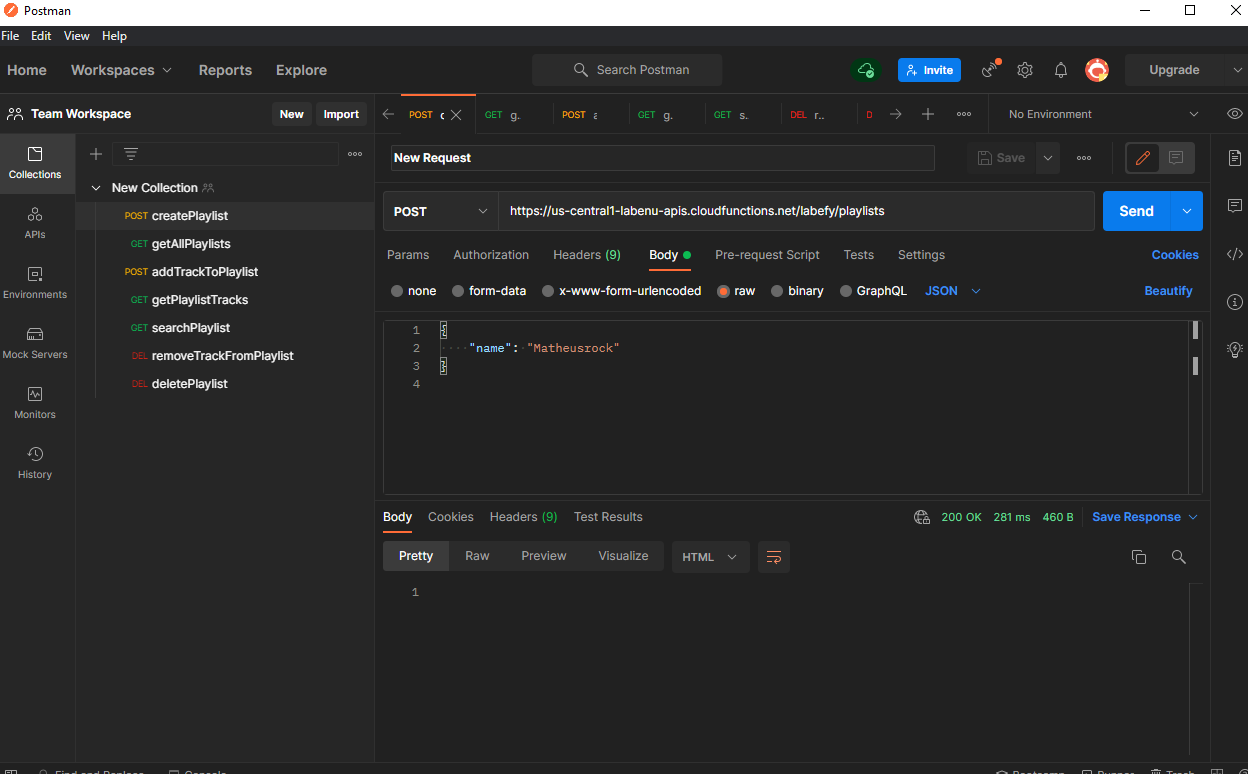Open the Send button dropdown arrow
1248x774 pixels.
[x=1187, y=211]
